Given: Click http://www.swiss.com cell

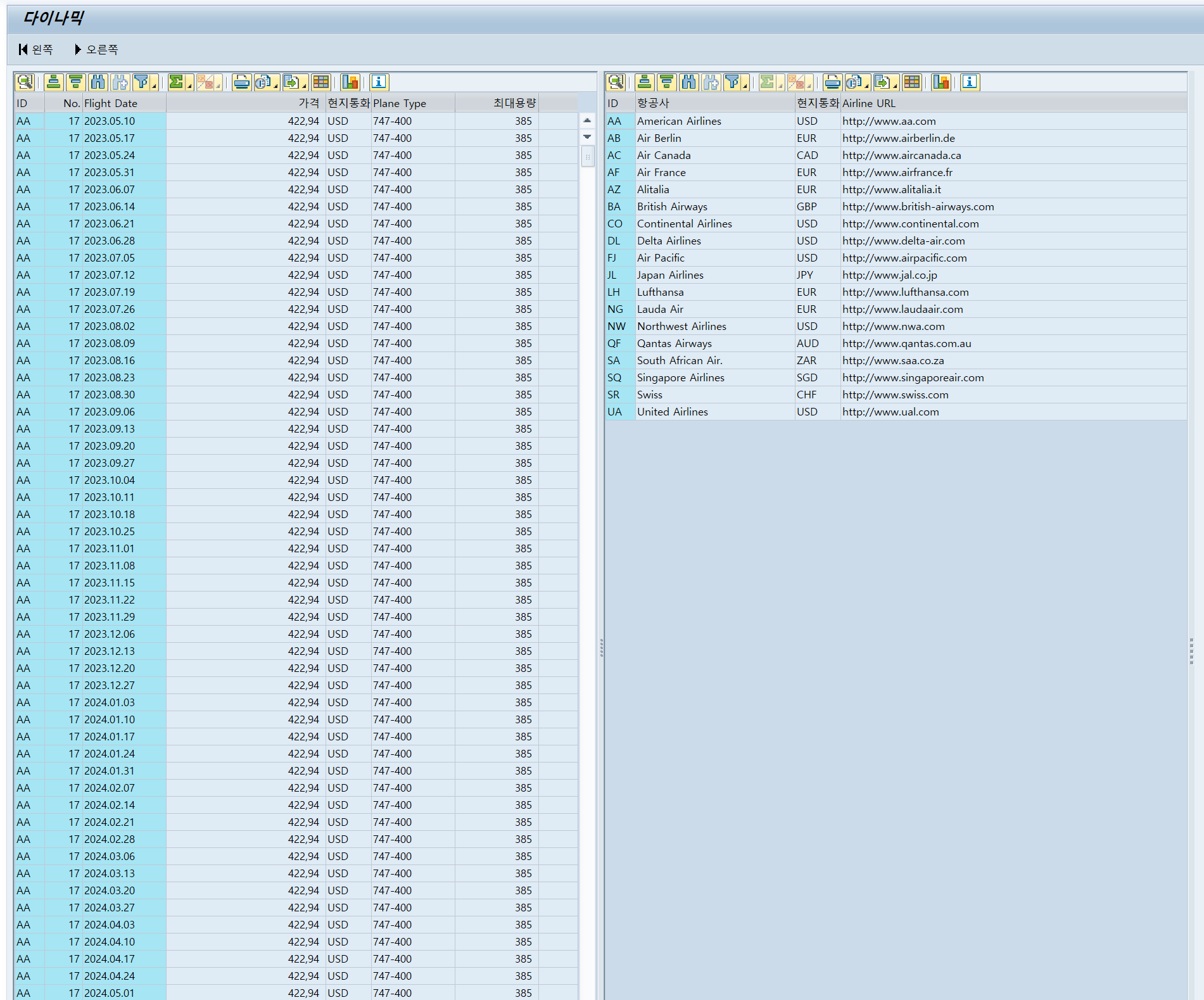Looking at the screenshot, I should (x=1013, y=395).
